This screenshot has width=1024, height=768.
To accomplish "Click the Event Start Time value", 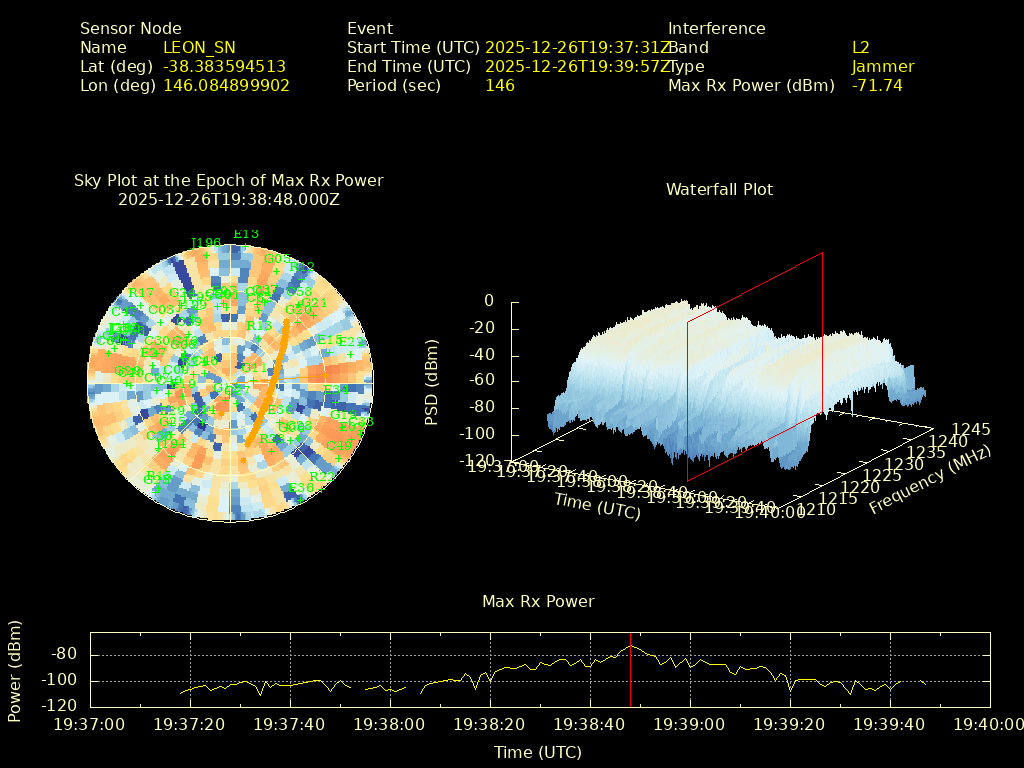I will (x=577, y=47).
